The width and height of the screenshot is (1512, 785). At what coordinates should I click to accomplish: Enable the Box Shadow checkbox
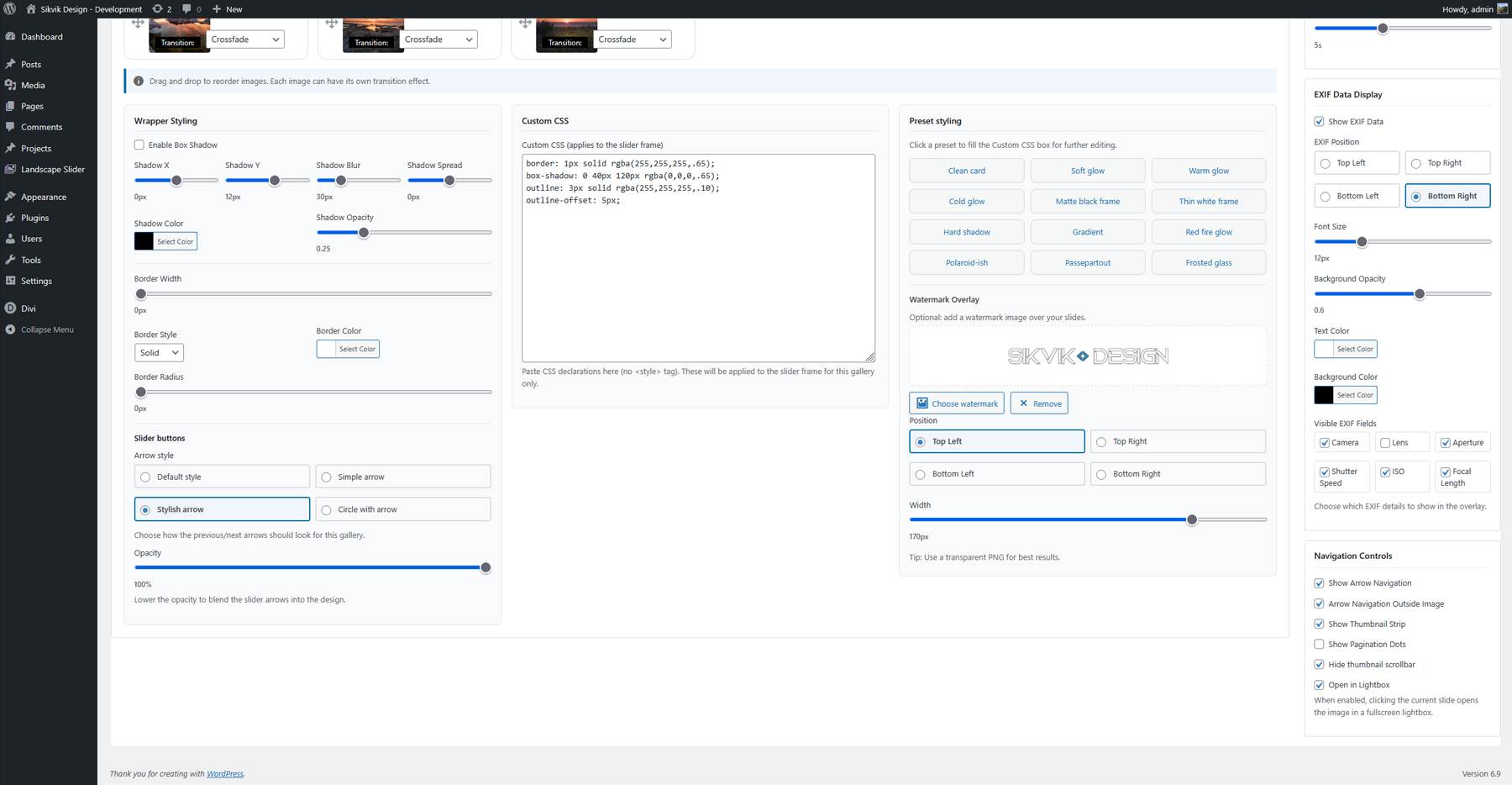pyautogui.click(x=139, y=145)
